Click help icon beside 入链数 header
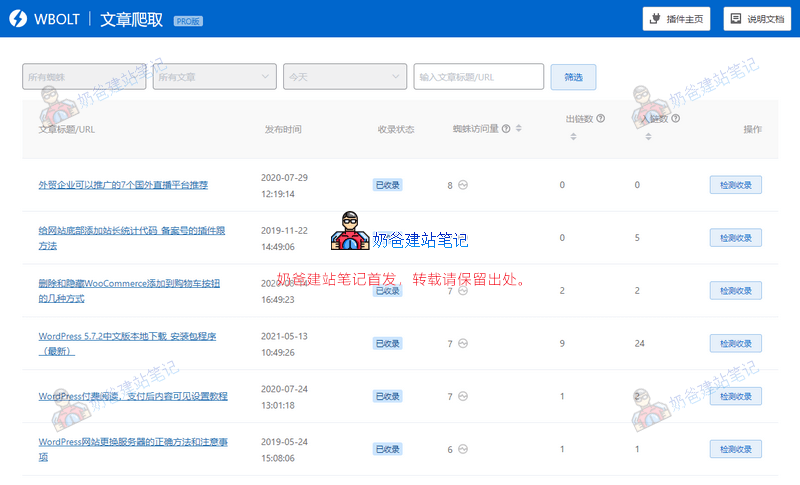 tap(676, 118)
